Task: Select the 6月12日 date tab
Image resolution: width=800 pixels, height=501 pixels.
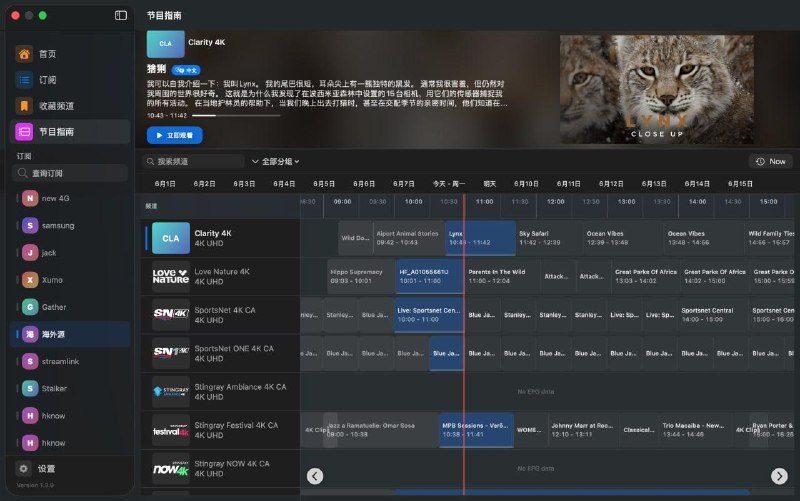Action: pyautogui.click(x=611, y=184)
